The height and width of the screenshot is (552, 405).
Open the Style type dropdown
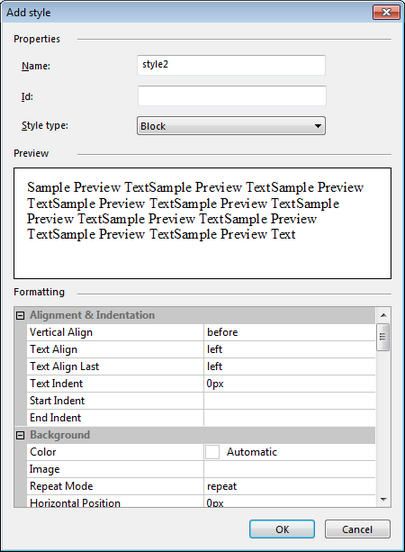point(231,126)
